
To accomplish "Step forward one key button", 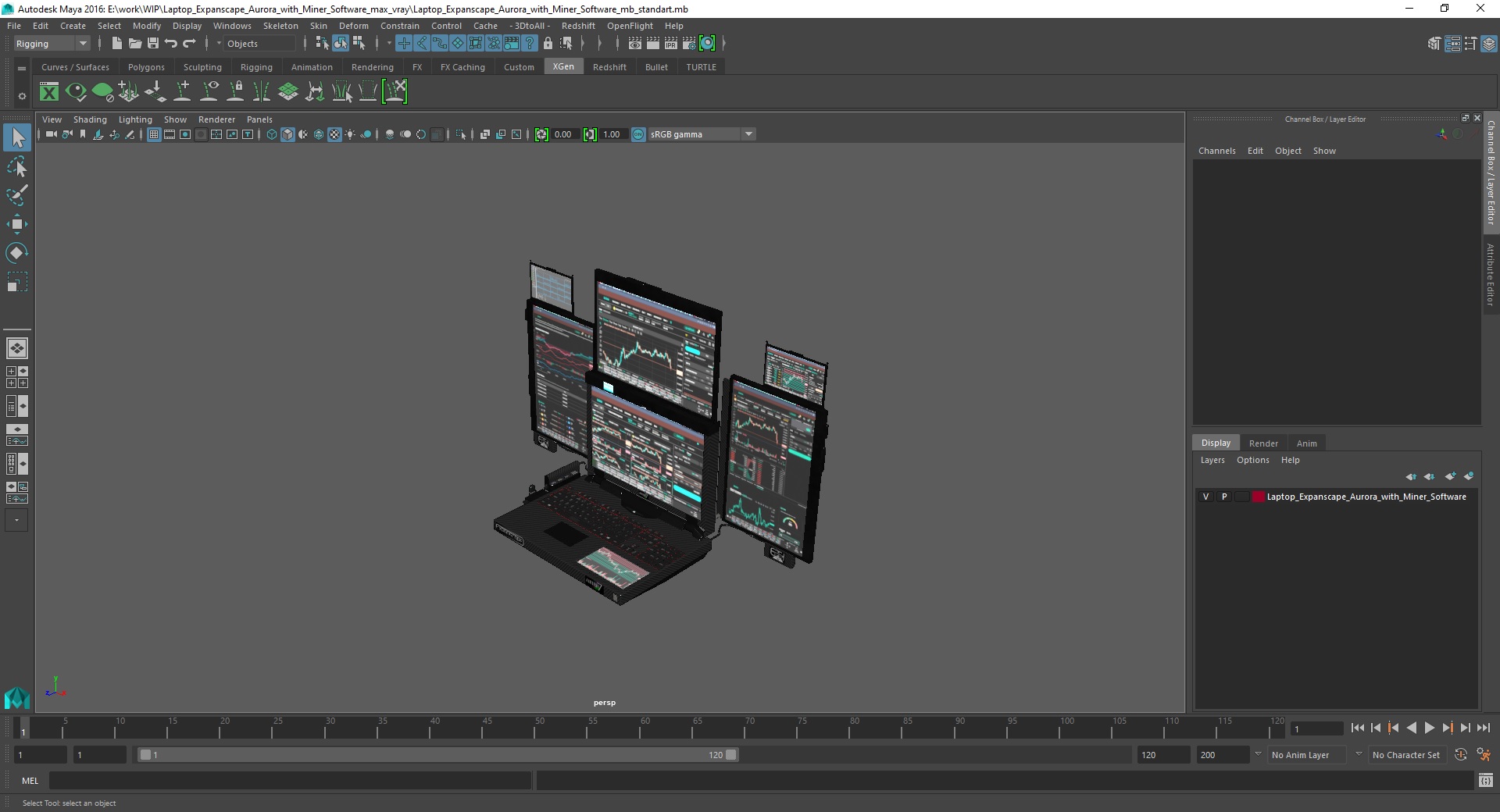I will click(1447, 728).
